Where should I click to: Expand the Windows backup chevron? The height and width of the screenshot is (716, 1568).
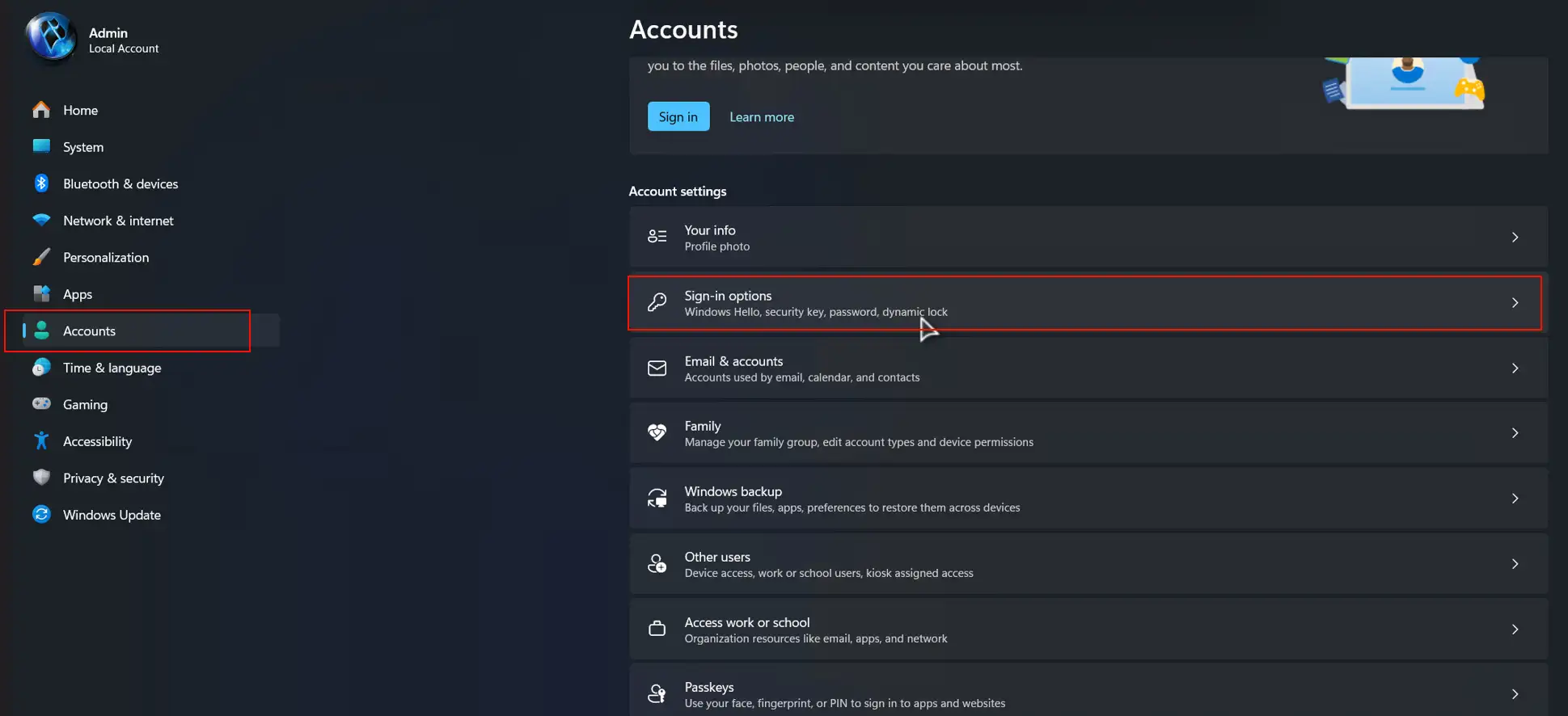tap(1515, 499)
